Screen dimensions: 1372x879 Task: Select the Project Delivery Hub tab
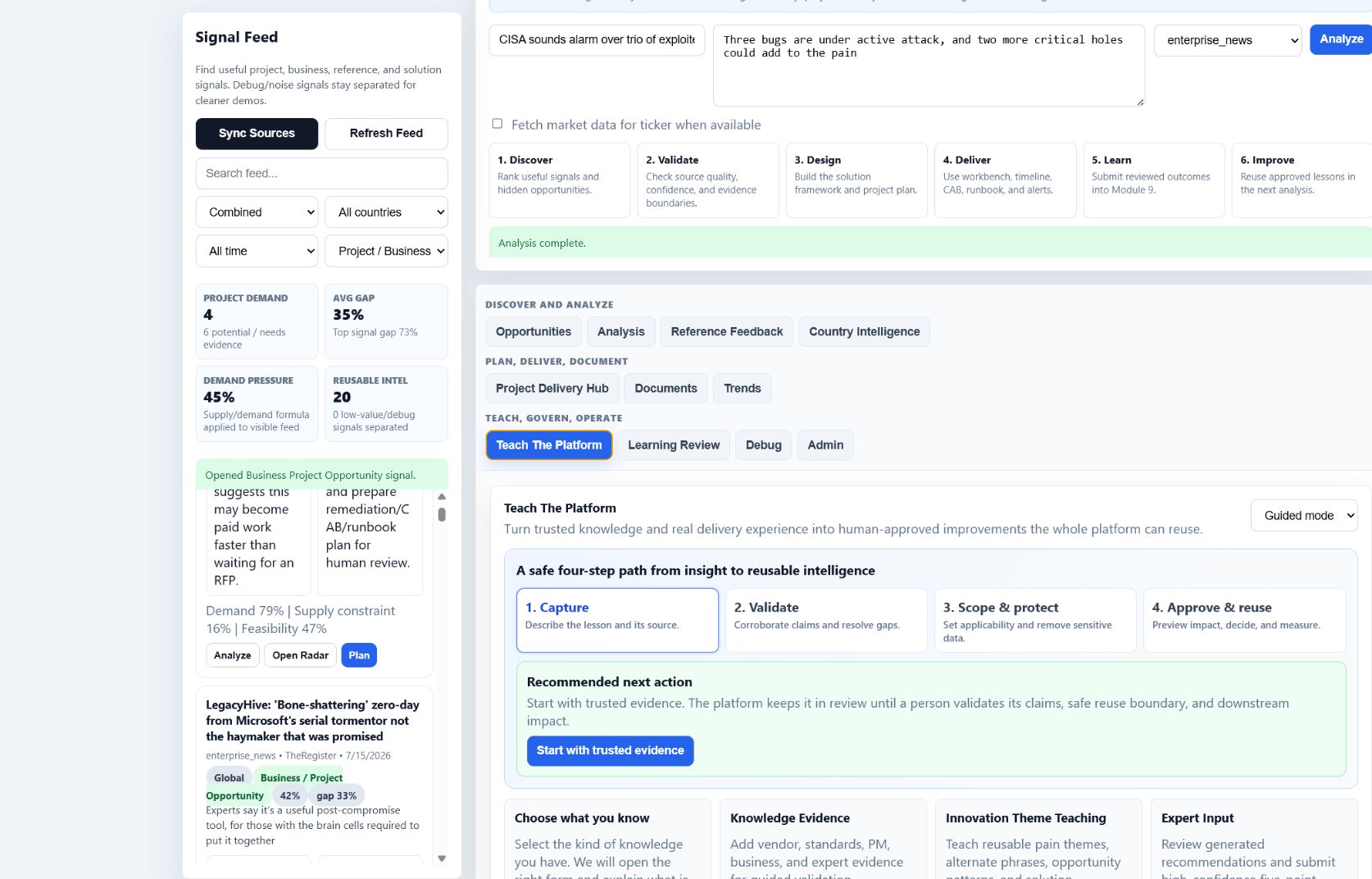[552, 388]
